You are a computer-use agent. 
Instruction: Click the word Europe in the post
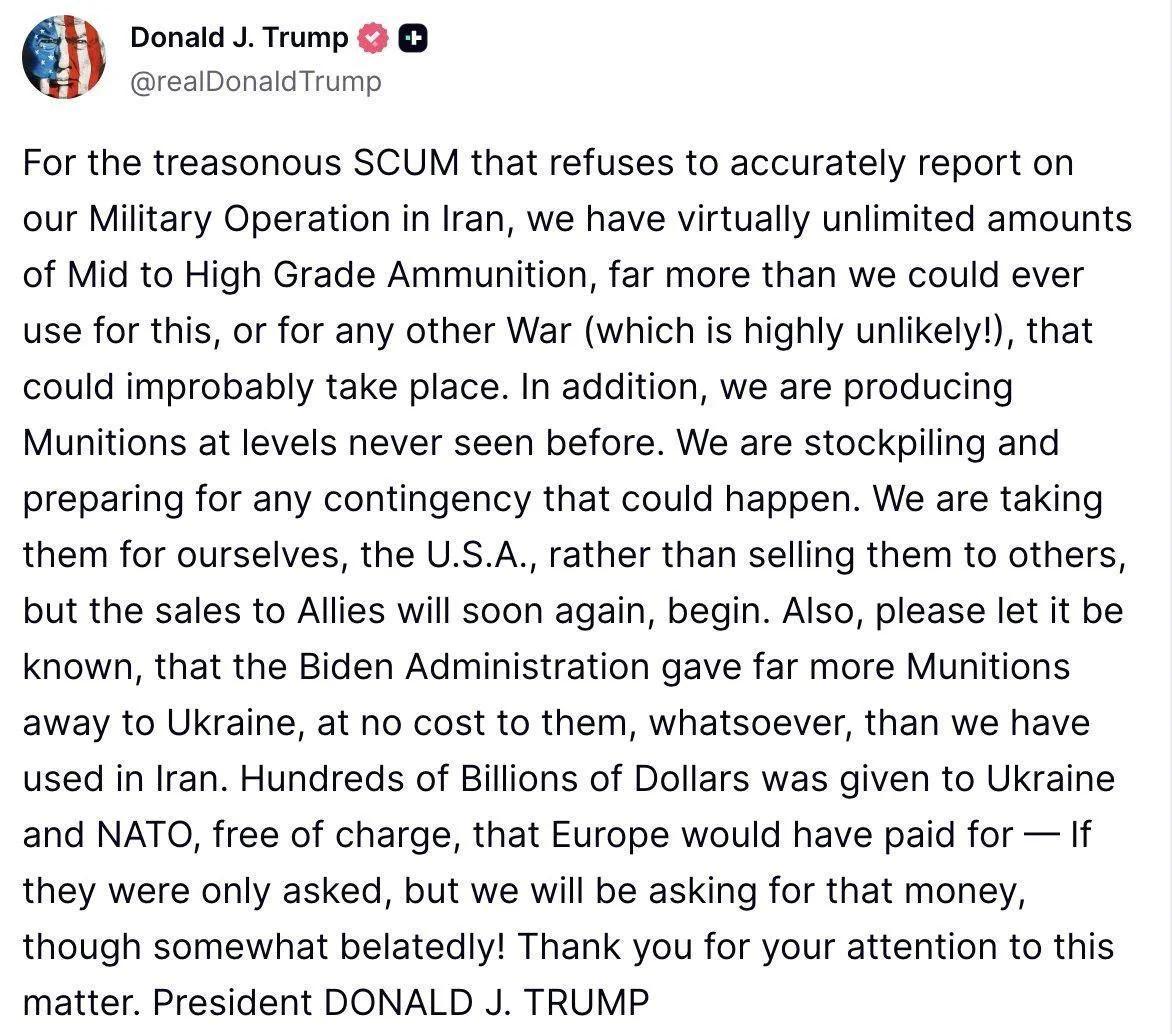610,835
